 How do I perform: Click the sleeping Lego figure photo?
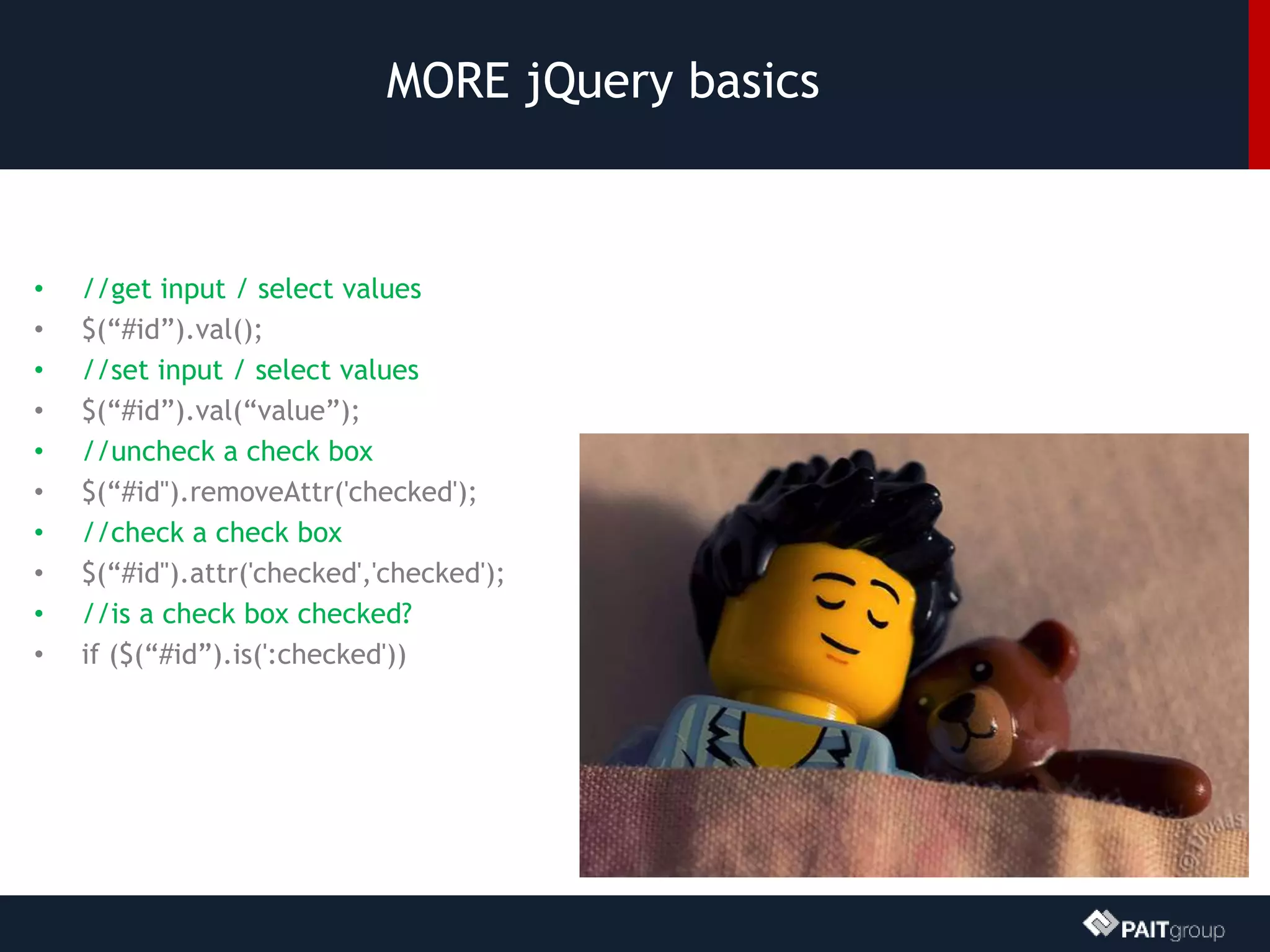tap(913, 655)
